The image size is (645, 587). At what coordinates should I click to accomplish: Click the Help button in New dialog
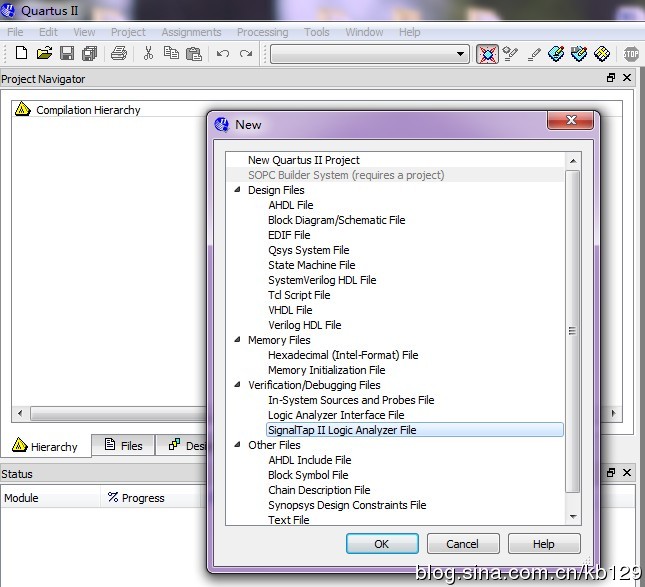click(x=544, y=544)
